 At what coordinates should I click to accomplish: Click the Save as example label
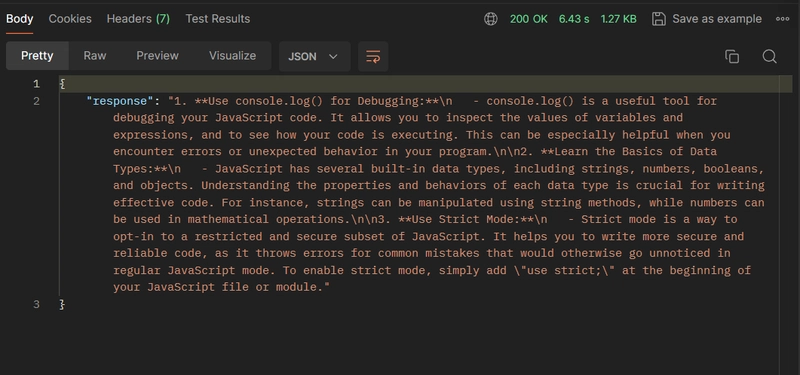(717, 19)
